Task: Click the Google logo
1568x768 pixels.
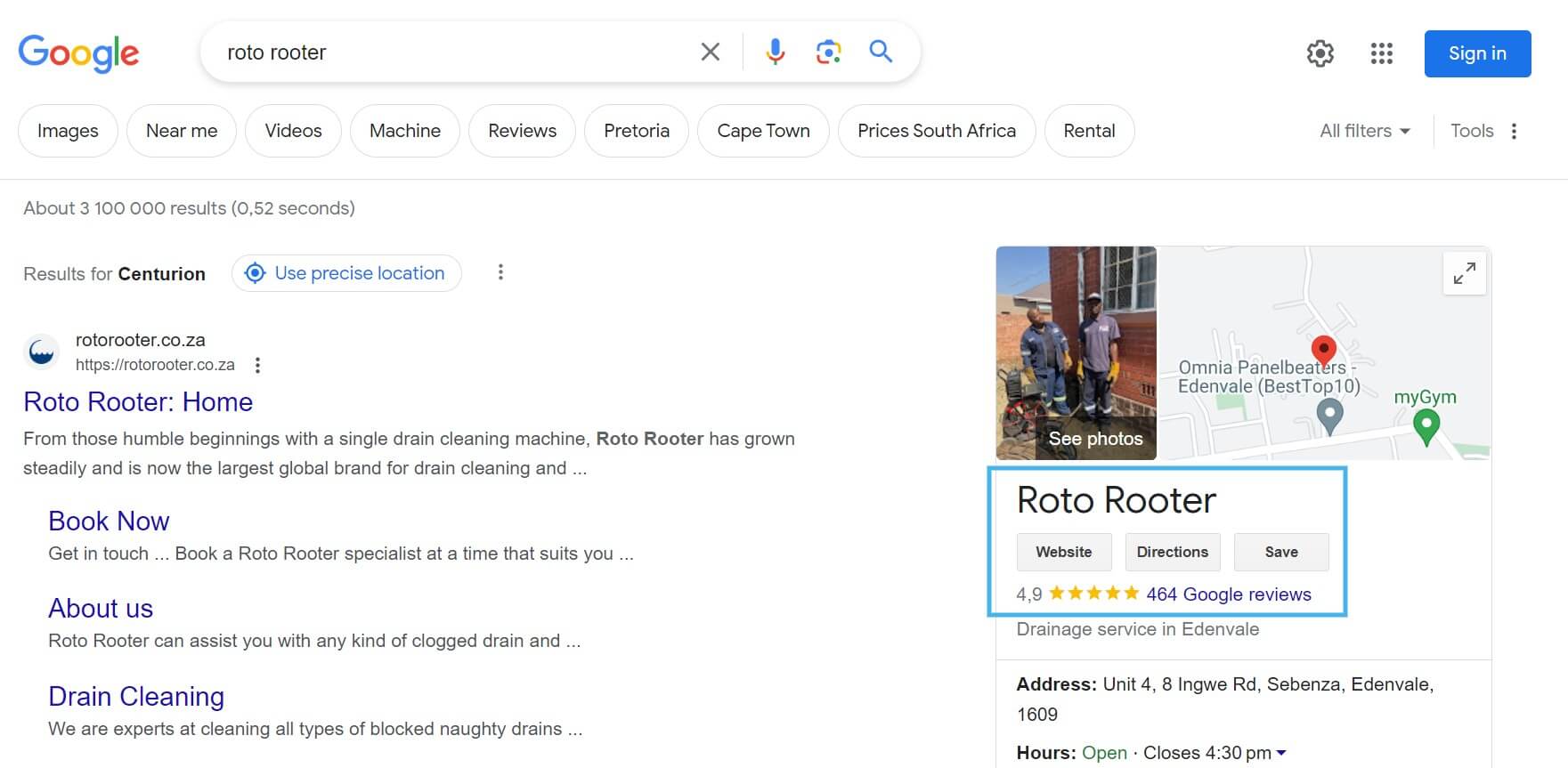Action: click(x=78, y=53)
